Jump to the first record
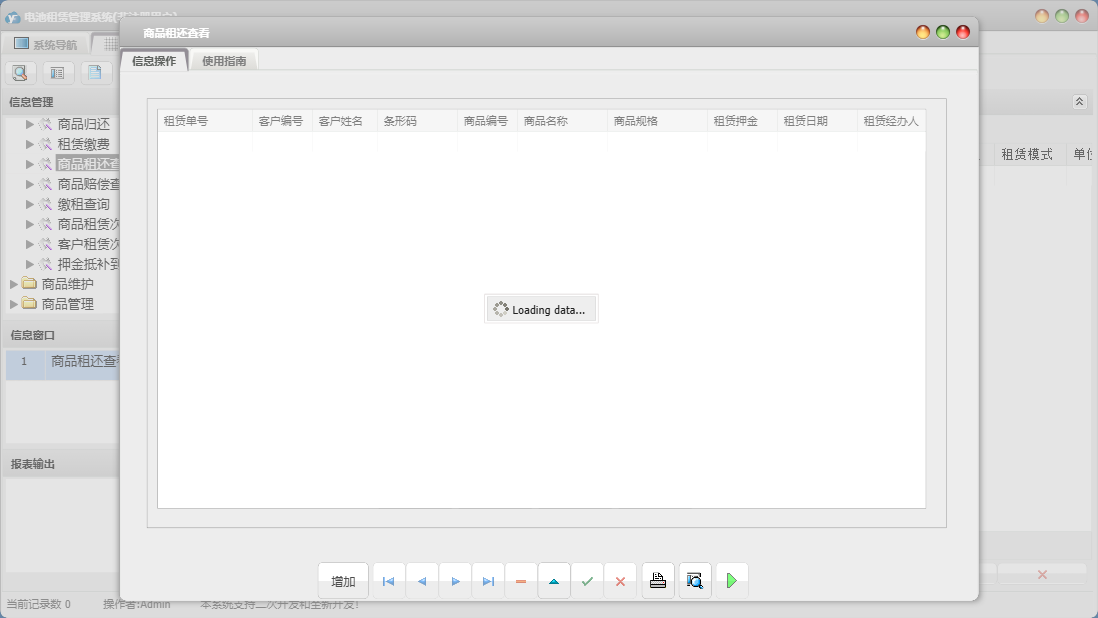The width and height of the screenshot is (1098, 618). coord(388,581)
